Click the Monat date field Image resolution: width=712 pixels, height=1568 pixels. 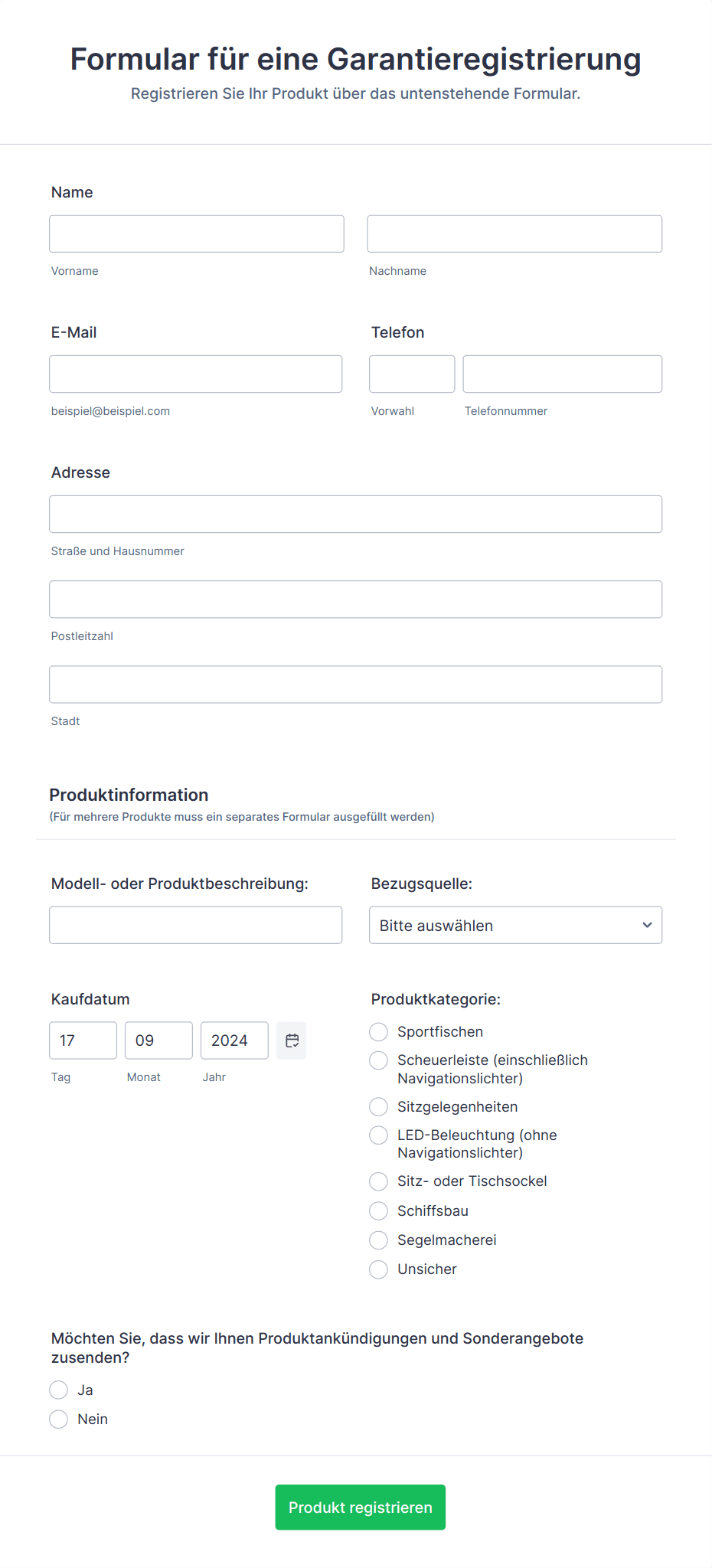[x=158, y=1040]
